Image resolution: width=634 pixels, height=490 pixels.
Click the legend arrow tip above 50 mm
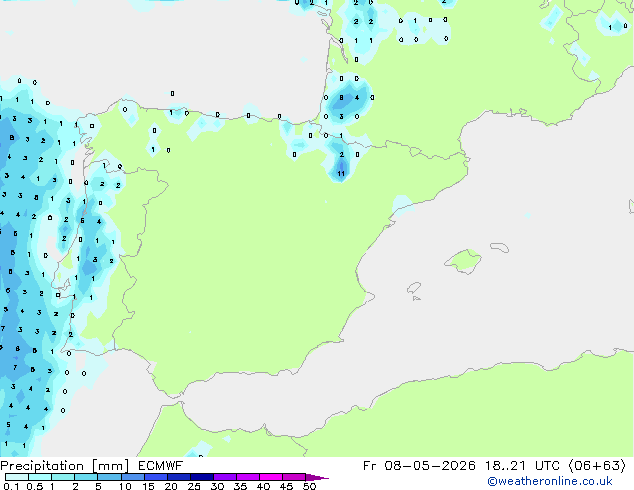click(x=317, y=477)
